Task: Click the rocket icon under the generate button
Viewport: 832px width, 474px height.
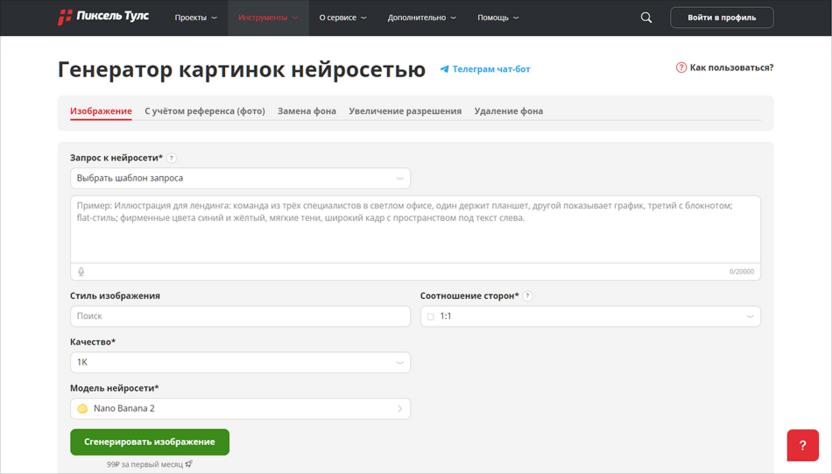Action: (189, 464)
